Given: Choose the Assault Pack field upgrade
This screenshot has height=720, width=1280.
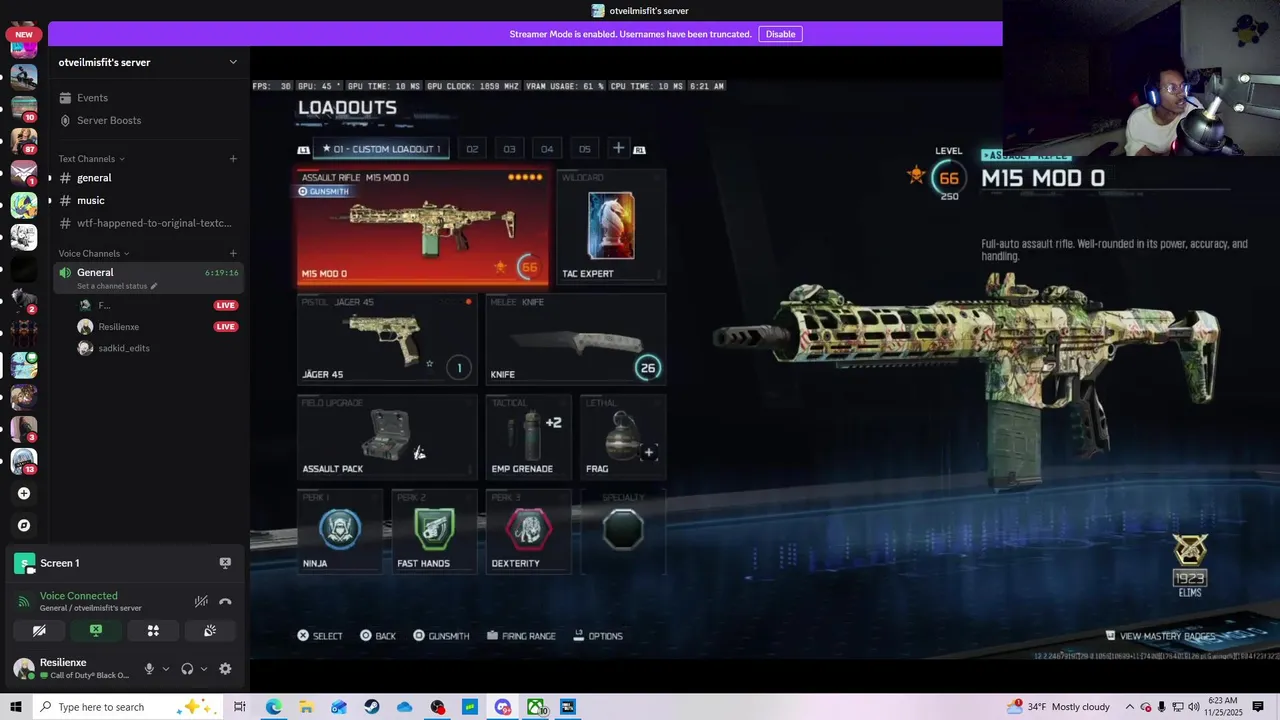Looking at the screenshot, I should 387,436.
